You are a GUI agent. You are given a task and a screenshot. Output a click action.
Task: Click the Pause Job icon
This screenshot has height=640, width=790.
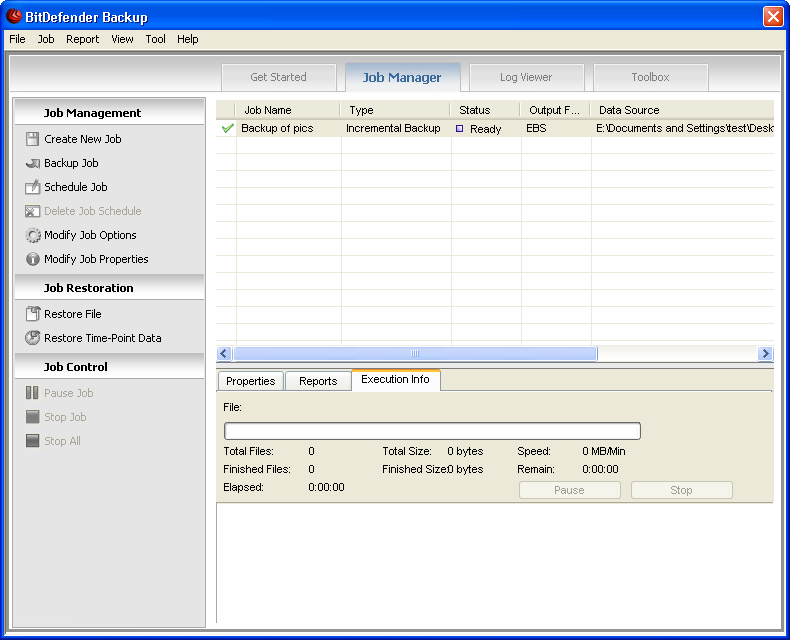click(x=32, y=393)
